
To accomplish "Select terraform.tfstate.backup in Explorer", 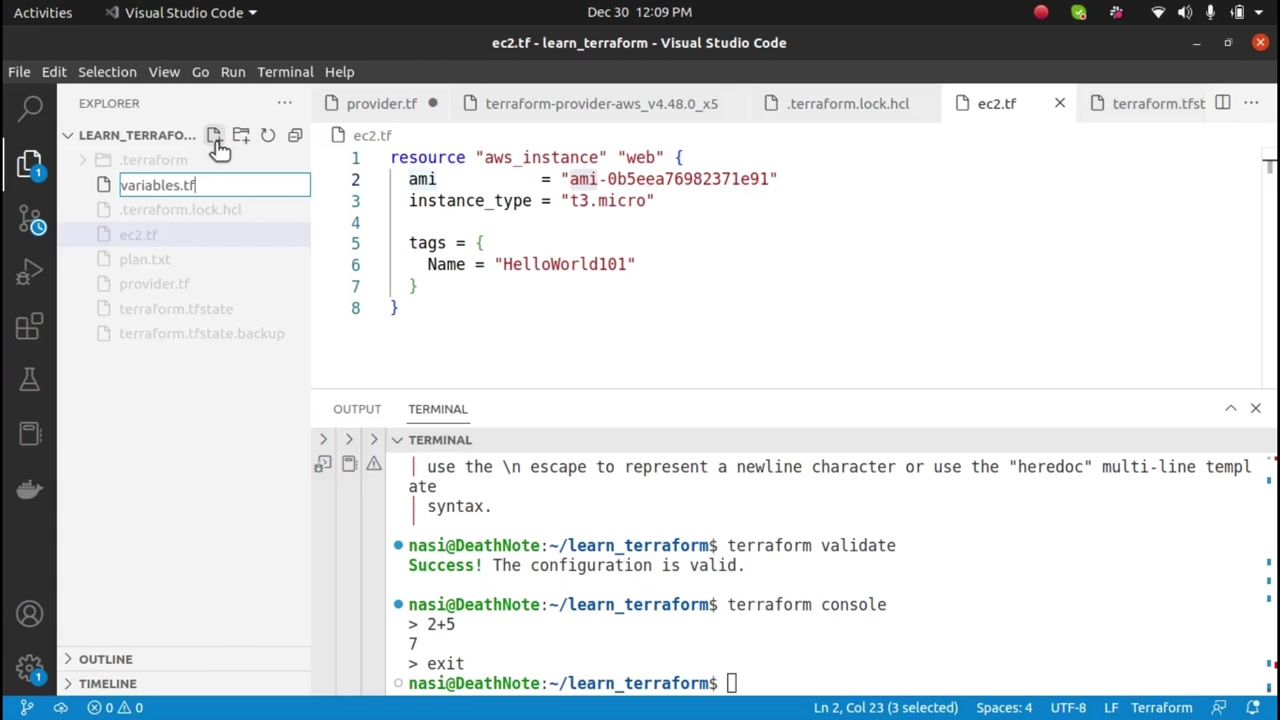I will 201,334.
